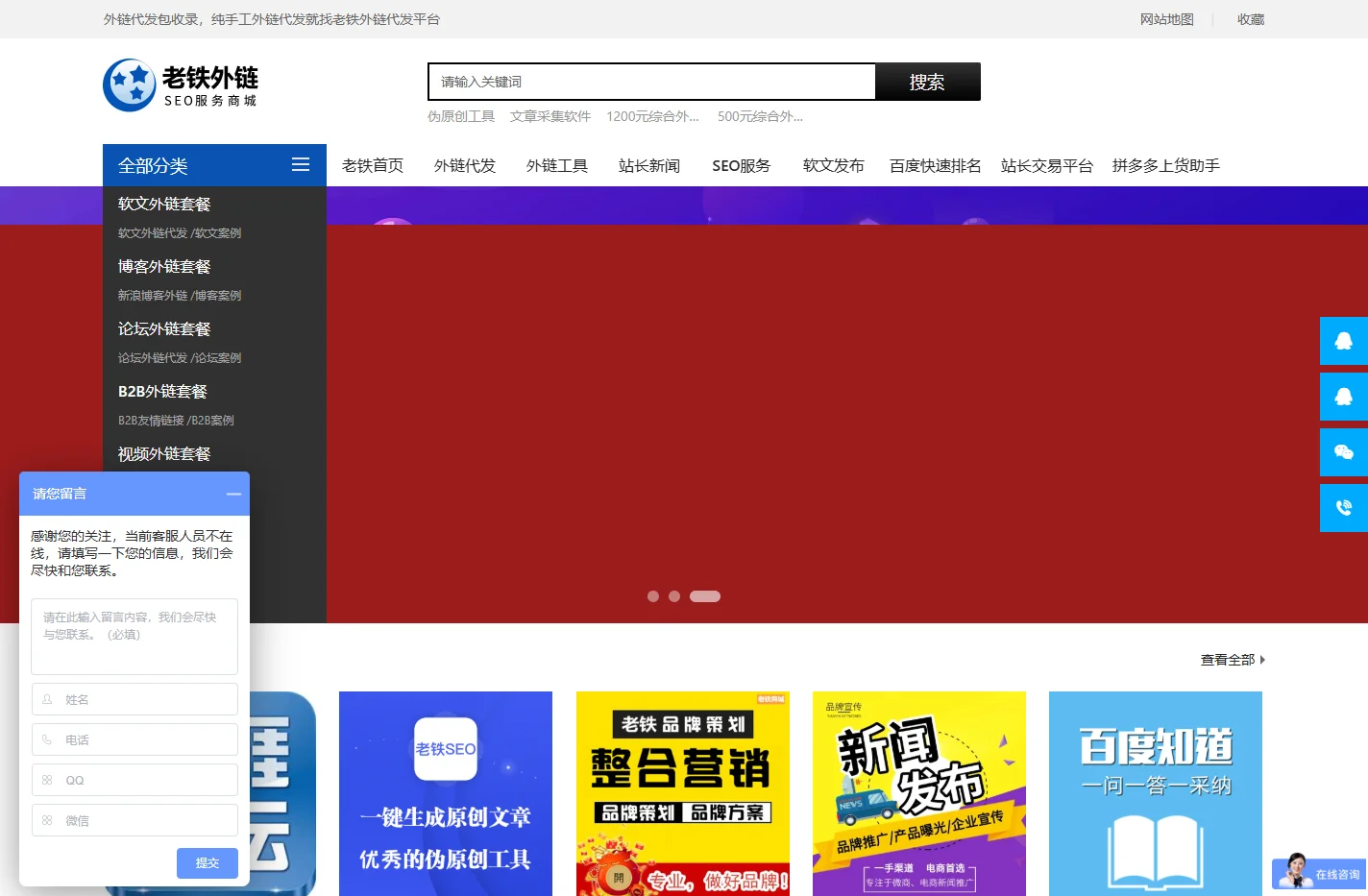Submit the message with 提交 button
This screenshot has width=1368, height=896.
[x=208, y=863]
